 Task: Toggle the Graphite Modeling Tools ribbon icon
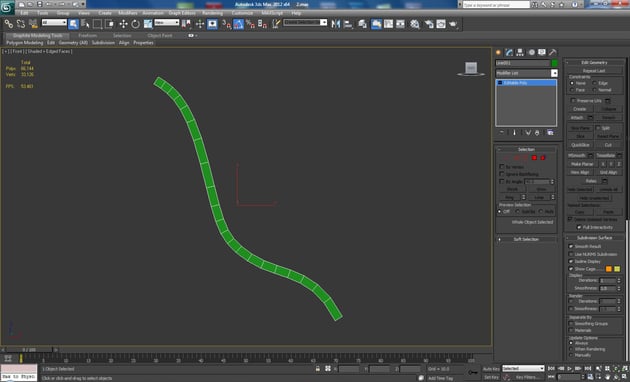(x=376, y=24)
